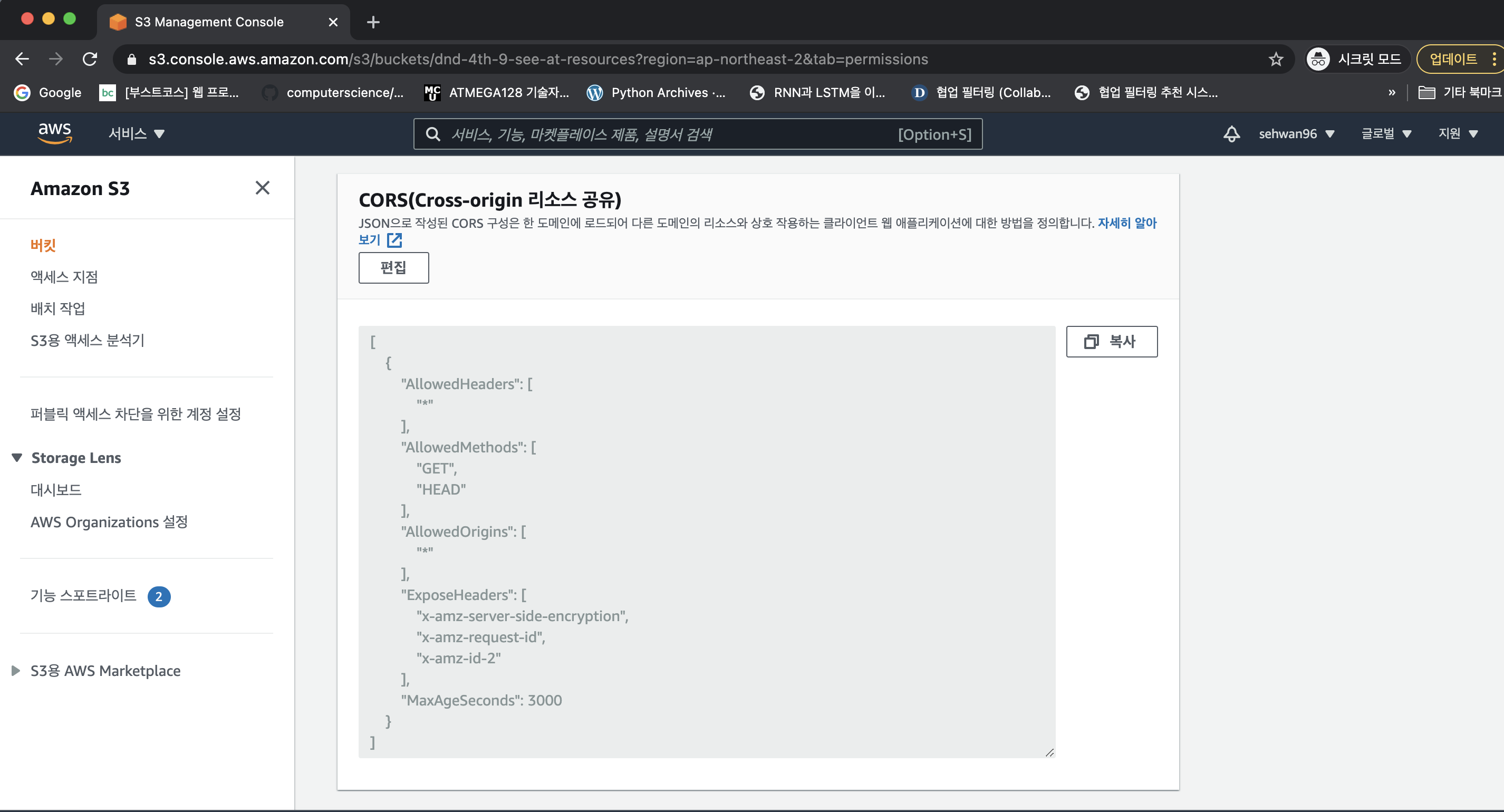Click the Google bookmark icon
The image size is (1504, 812).
tap(22, 92)
